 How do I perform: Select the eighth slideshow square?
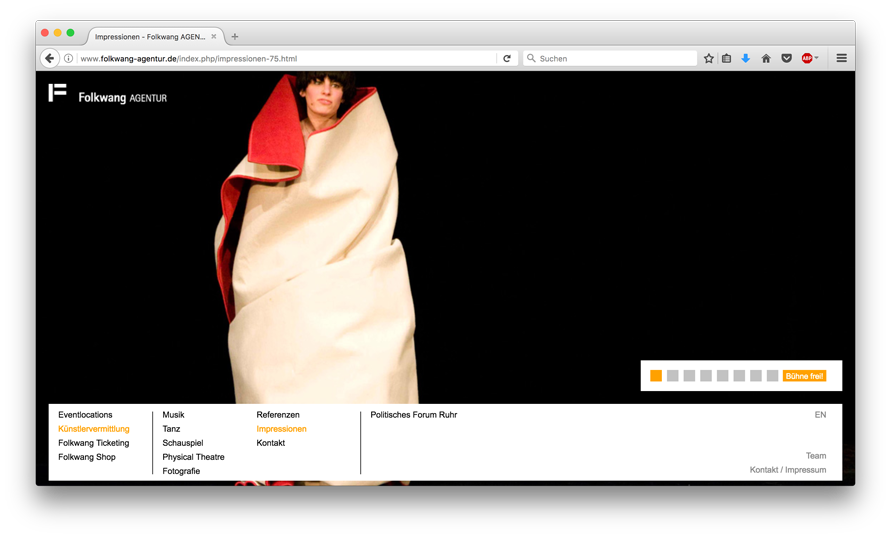pos(772,376)
